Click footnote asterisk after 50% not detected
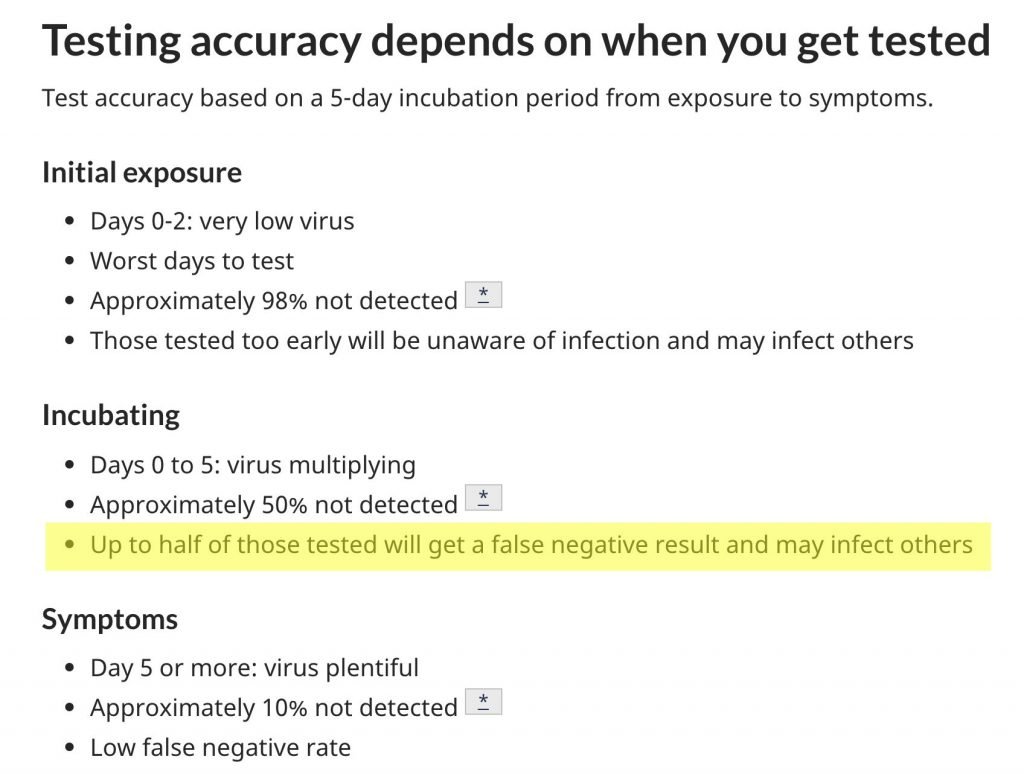Screen dimensions: 1024x774 483,498
